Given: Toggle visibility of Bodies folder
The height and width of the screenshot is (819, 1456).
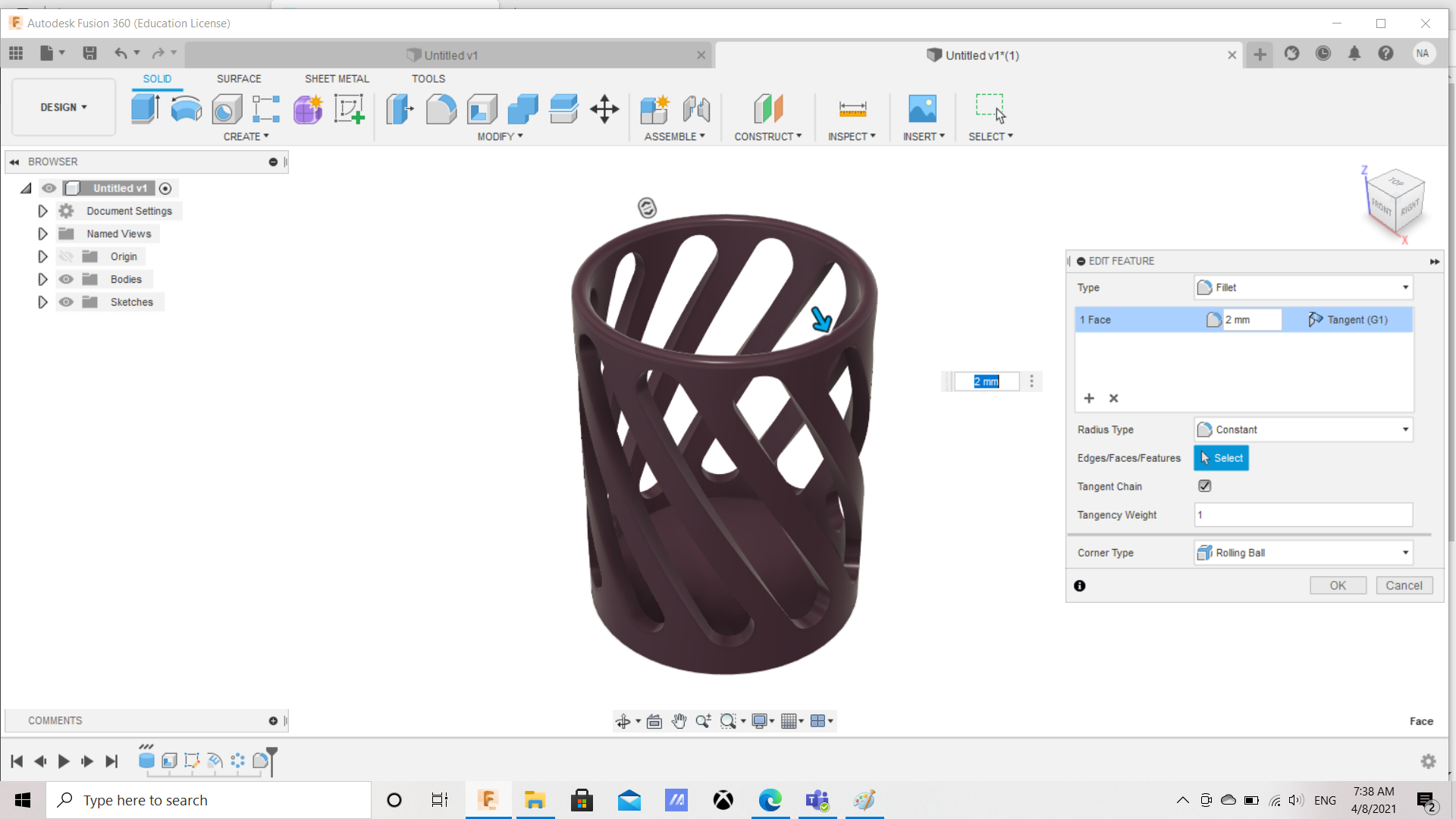Looking at the screenshot, I should 66,279.
